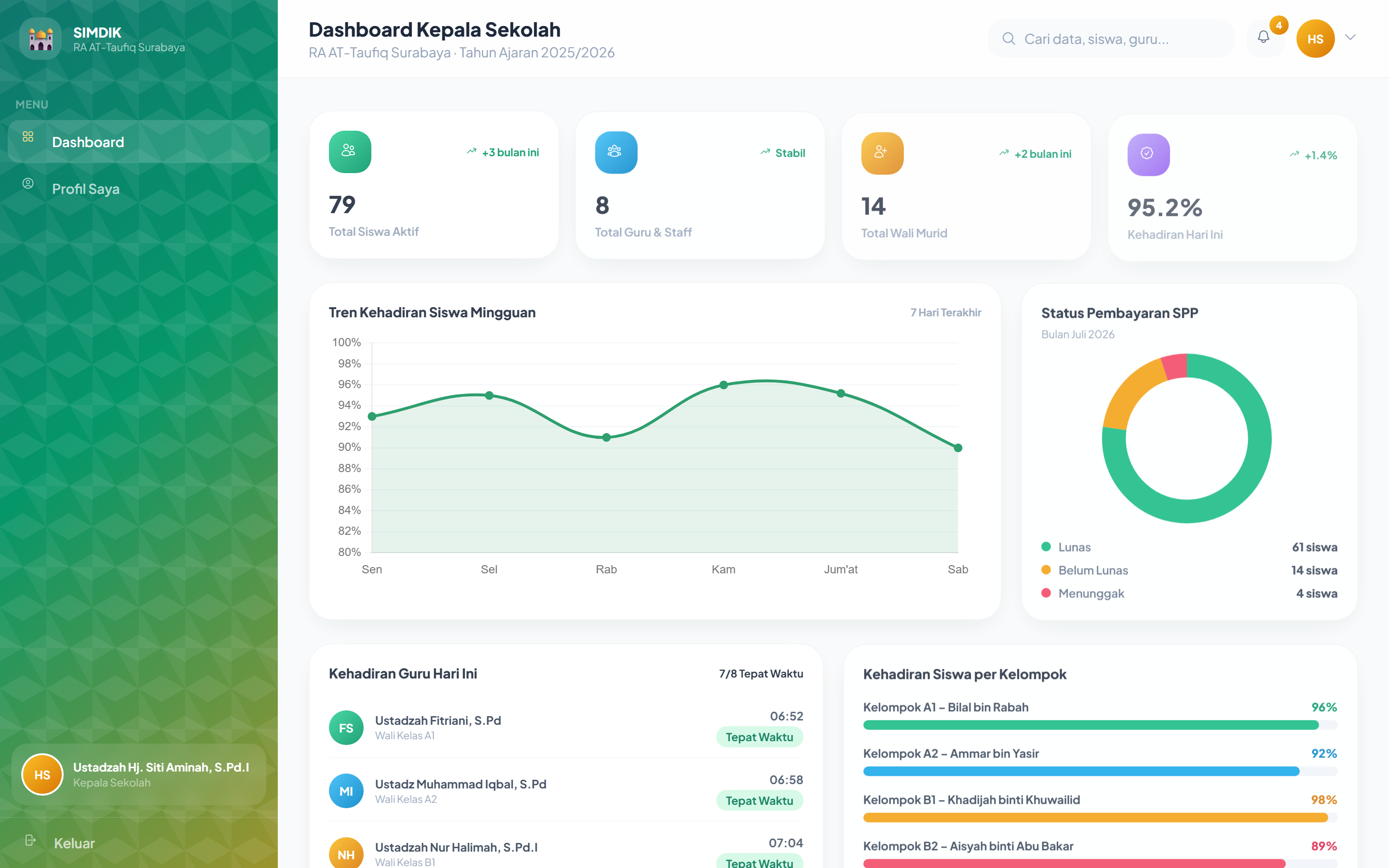The width and height of the screenshot is (1389, 868).
Task: Click the Kelompok B1 – Khadijah binti Khuwailid progress bar
Action: point(1100,817)
